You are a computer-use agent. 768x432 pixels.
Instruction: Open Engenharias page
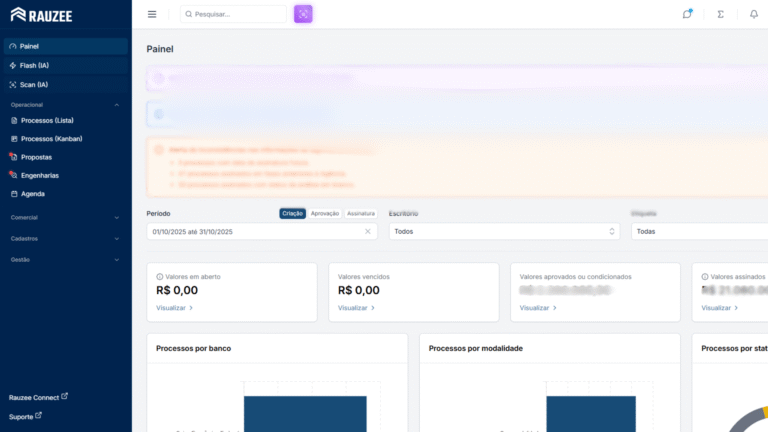pos(66,175)
